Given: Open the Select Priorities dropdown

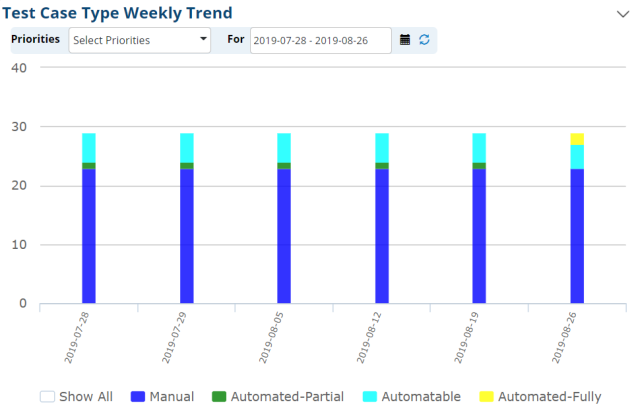Looking at the screenshot, I should (140, 40).
